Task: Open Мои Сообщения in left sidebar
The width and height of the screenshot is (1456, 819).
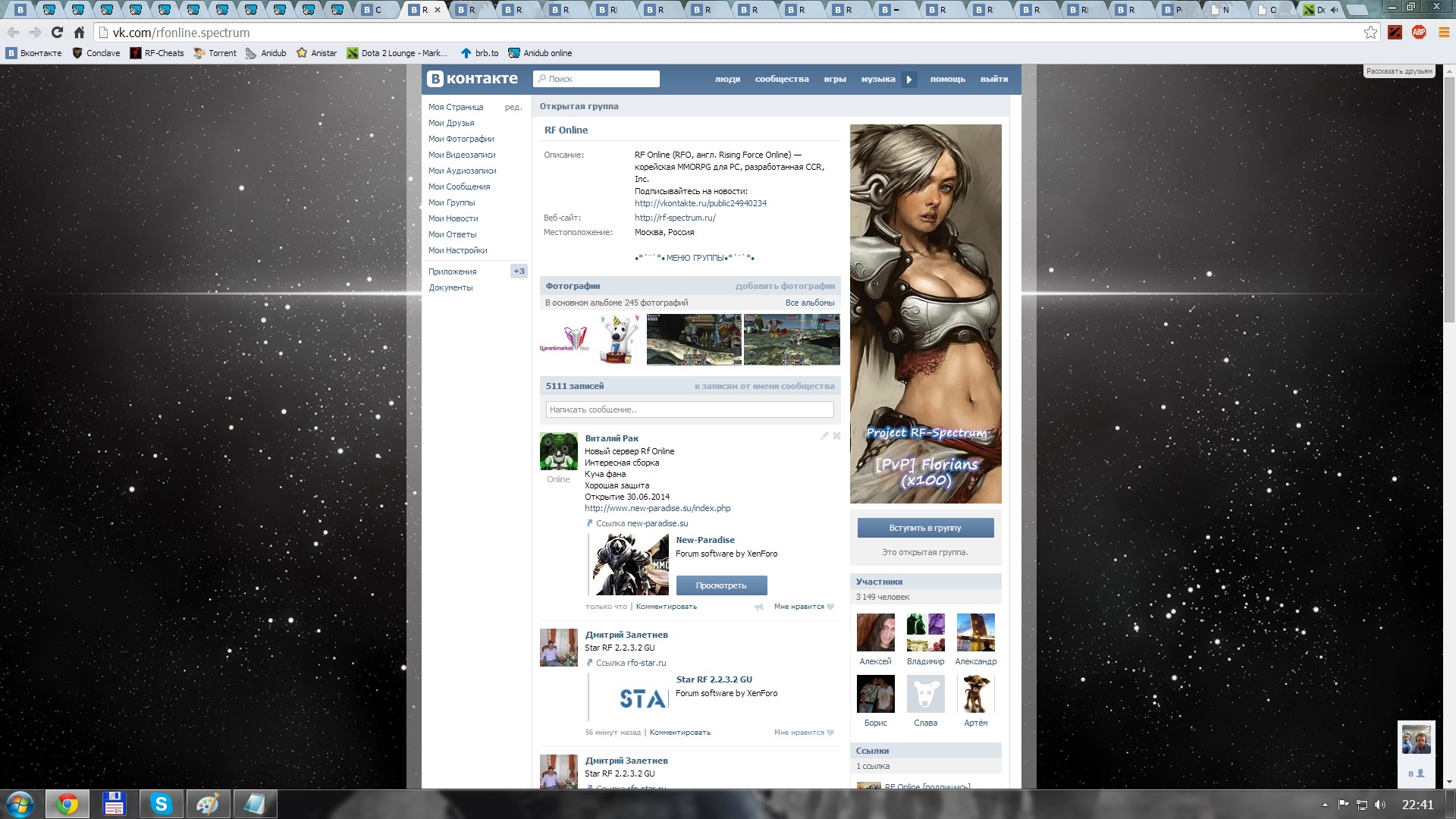Action: pyautogui.click(x=460, y=187)
